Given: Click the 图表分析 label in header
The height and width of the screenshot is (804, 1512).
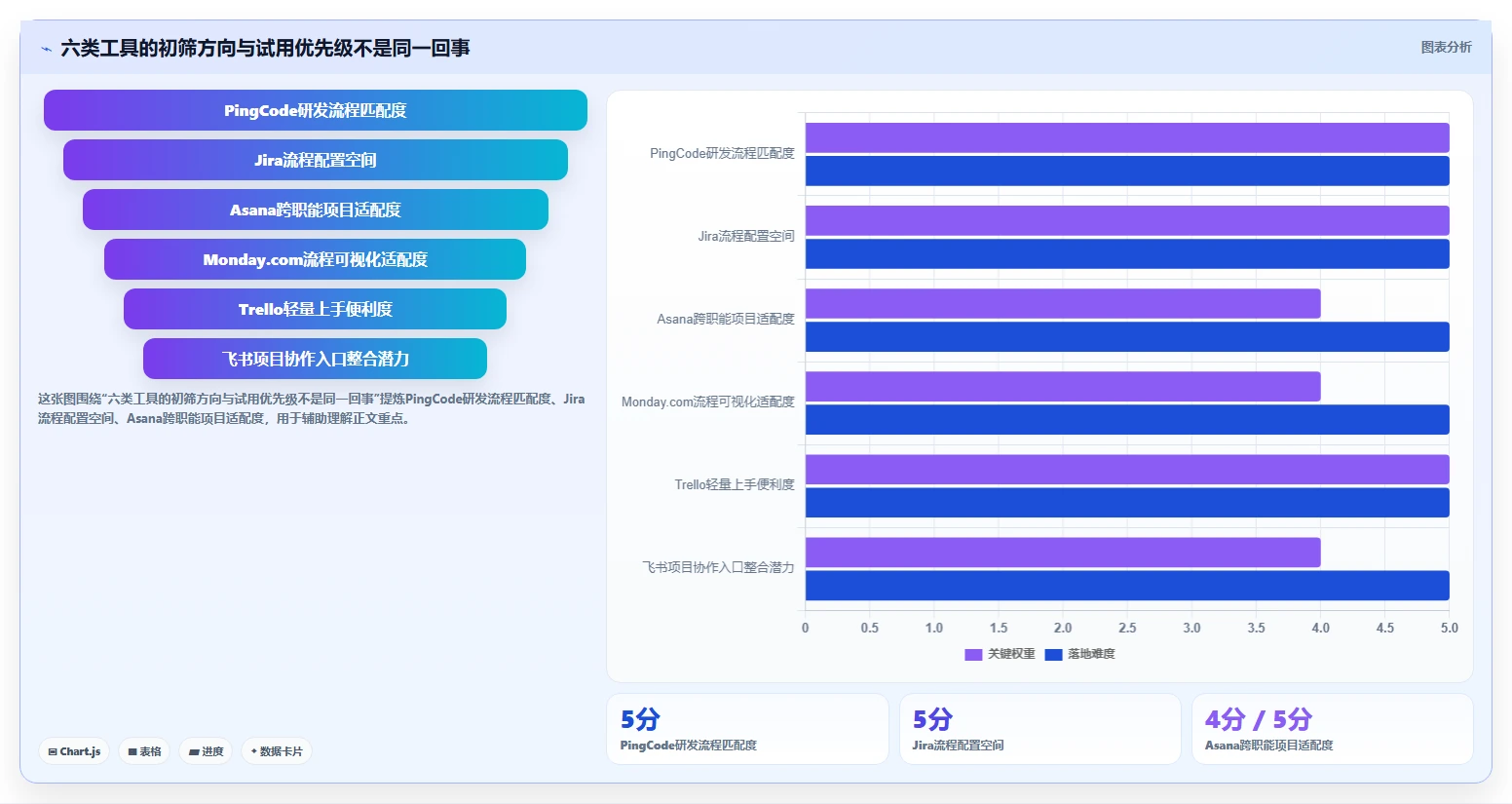Looking at the screenshot, I should 1446,47.
